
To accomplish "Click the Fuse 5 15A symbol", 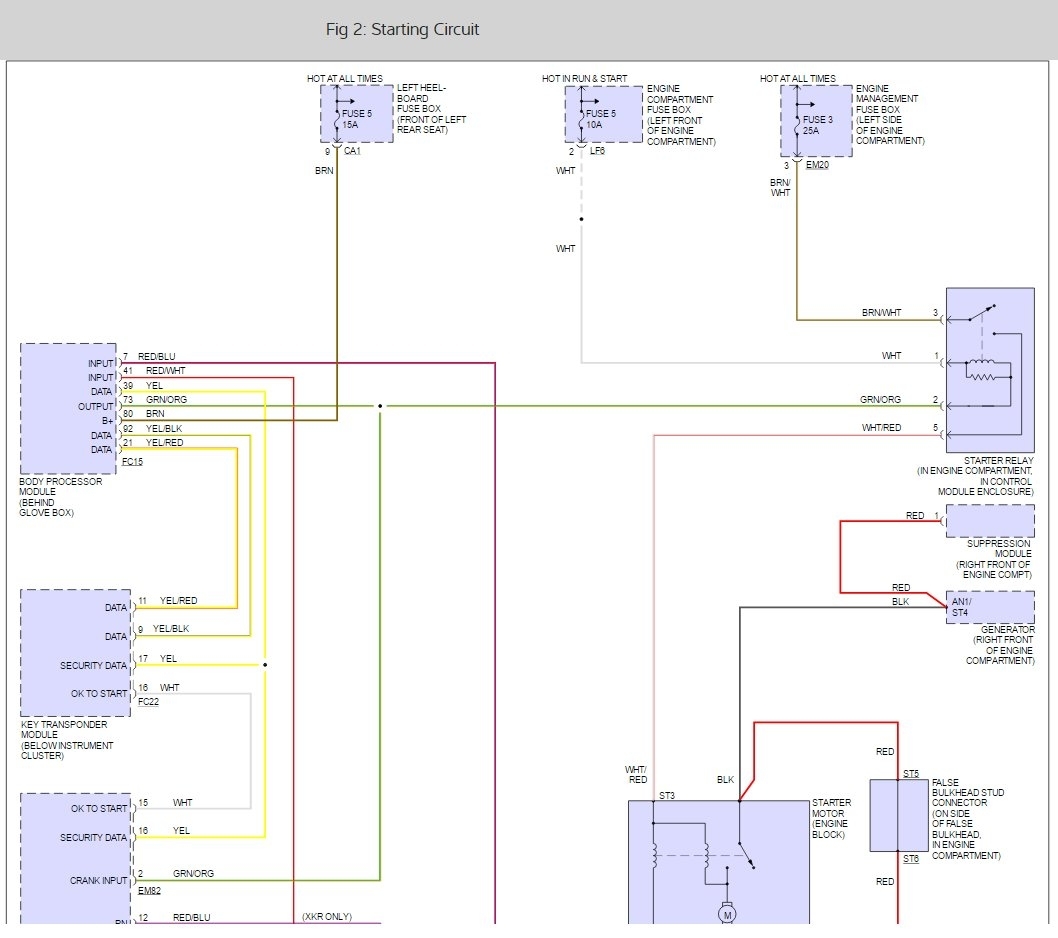I will 357,113.
